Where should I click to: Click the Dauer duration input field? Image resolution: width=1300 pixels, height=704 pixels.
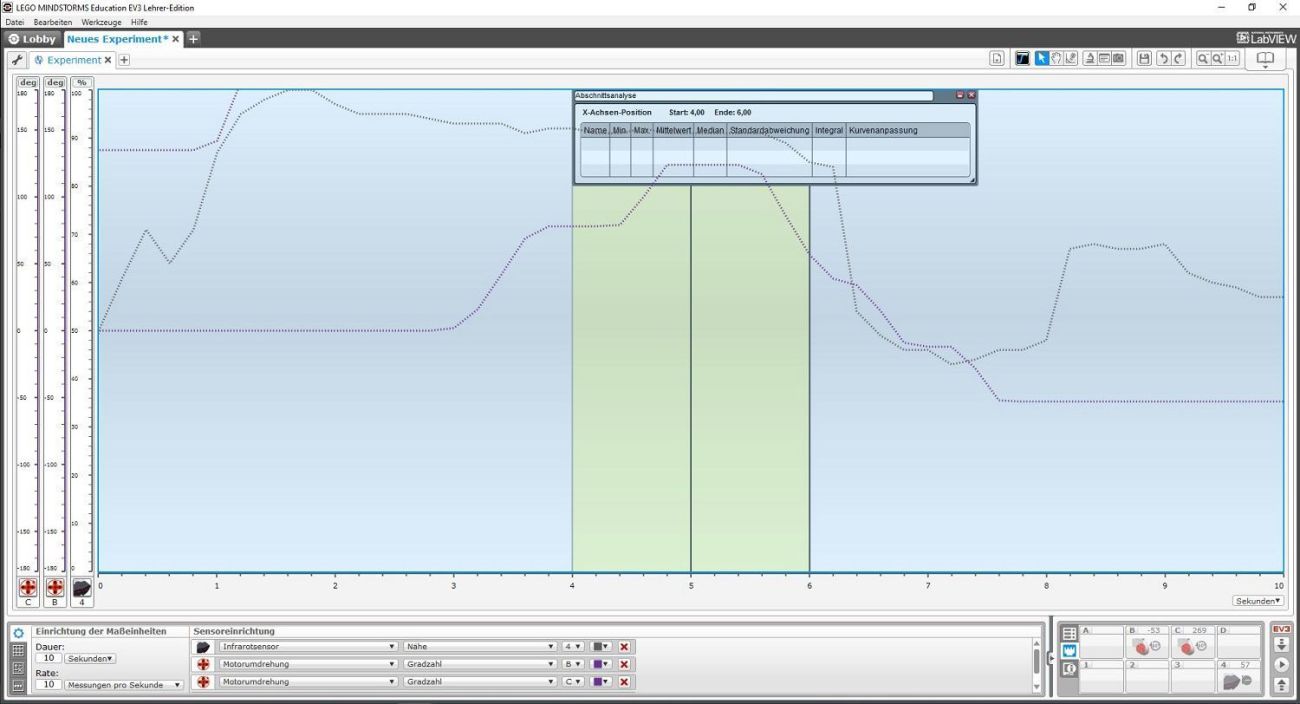[x=49, y=658]
